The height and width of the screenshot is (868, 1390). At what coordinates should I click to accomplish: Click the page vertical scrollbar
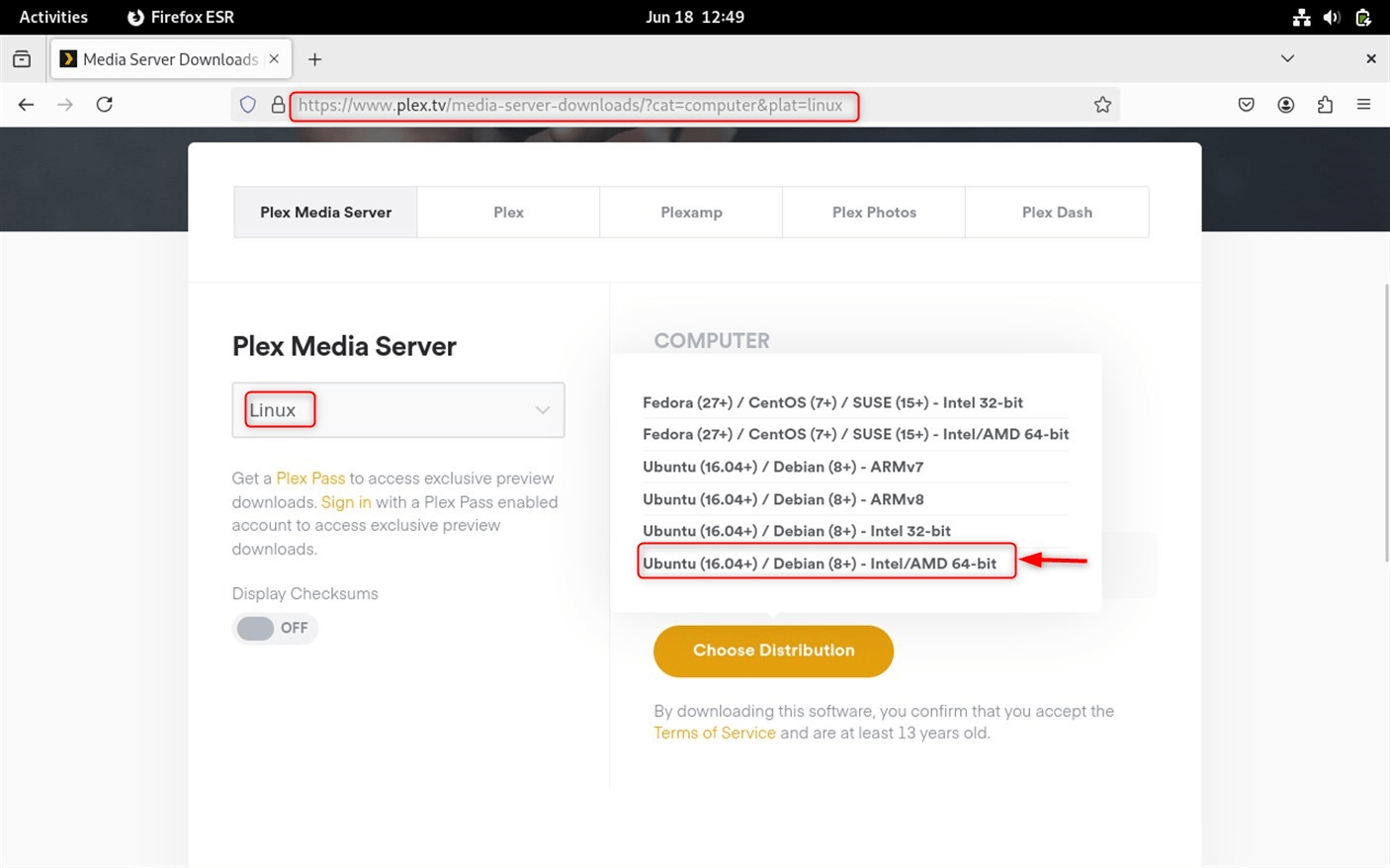click(x=1386, y=423)
